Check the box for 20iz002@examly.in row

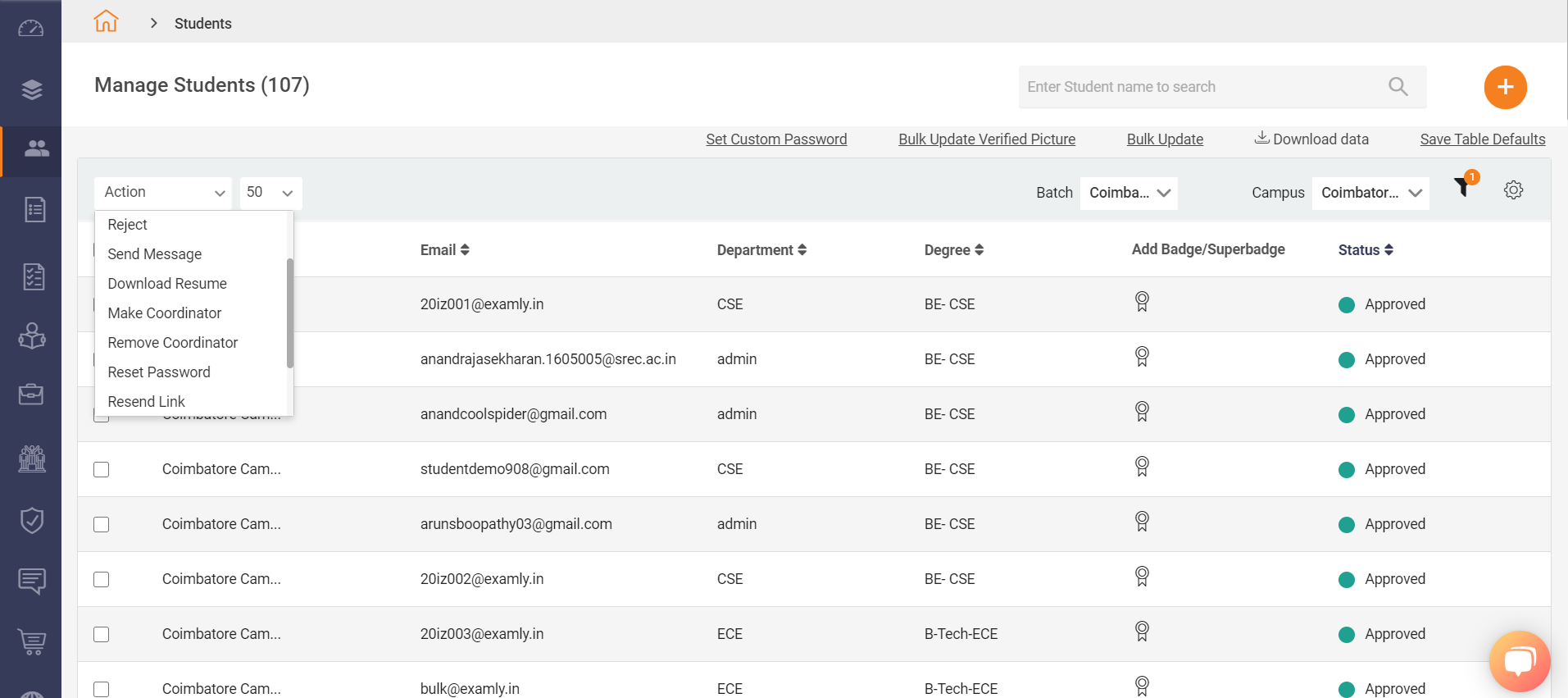point(102,579)
